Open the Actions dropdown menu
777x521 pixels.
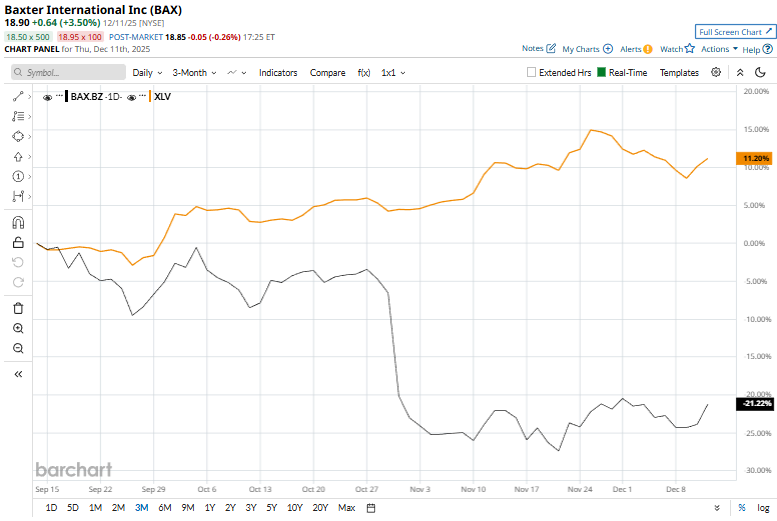719,48
